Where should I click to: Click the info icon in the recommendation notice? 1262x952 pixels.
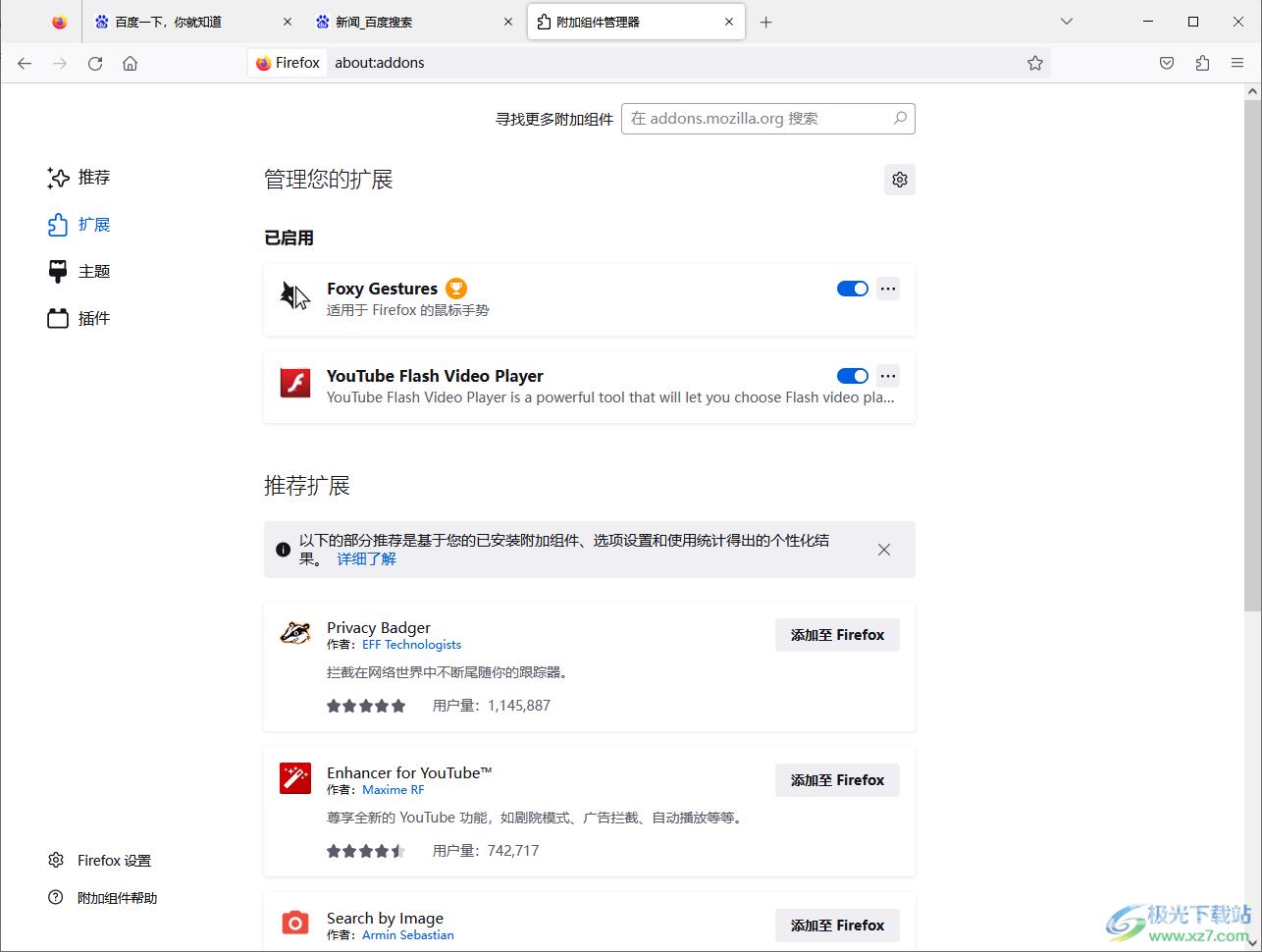[x=283, y=550]
